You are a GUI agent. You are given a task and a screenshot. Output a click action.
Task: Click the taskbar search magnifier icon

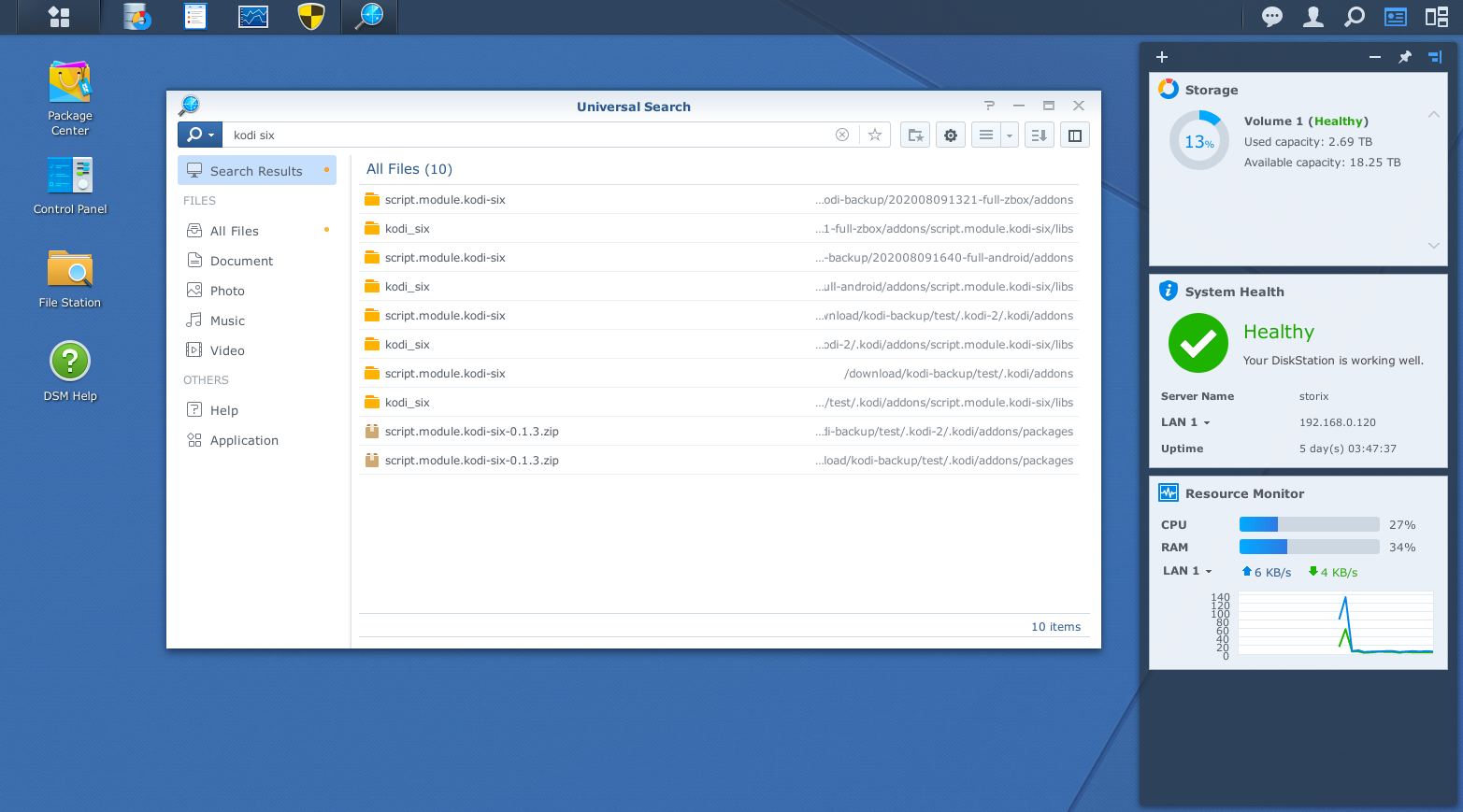tap(1355, 17)
